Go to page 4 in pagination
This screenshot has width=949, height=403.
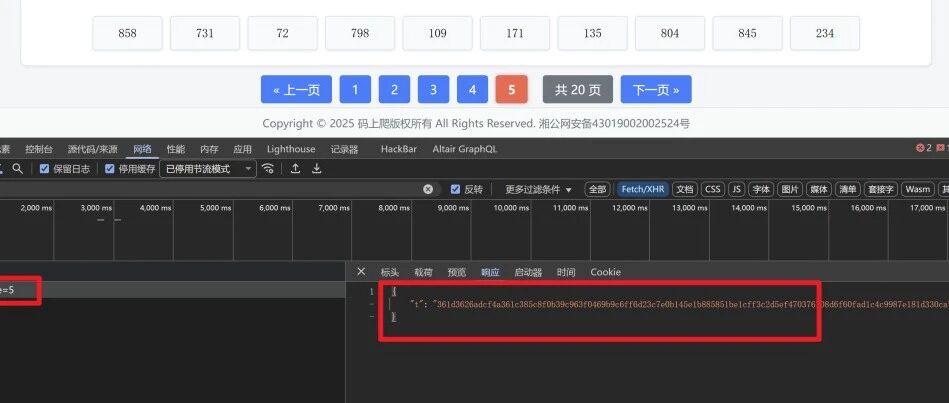(473, 90)
